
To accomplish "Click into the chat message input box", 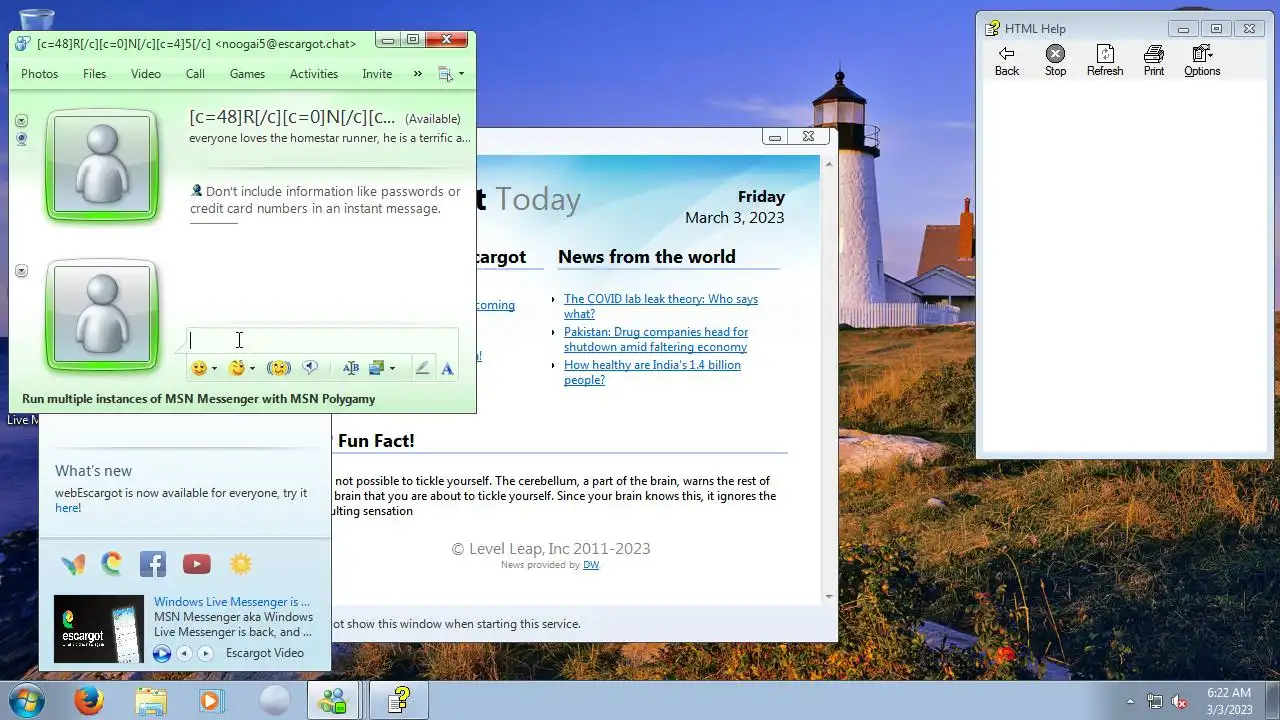I will (322, 340).
